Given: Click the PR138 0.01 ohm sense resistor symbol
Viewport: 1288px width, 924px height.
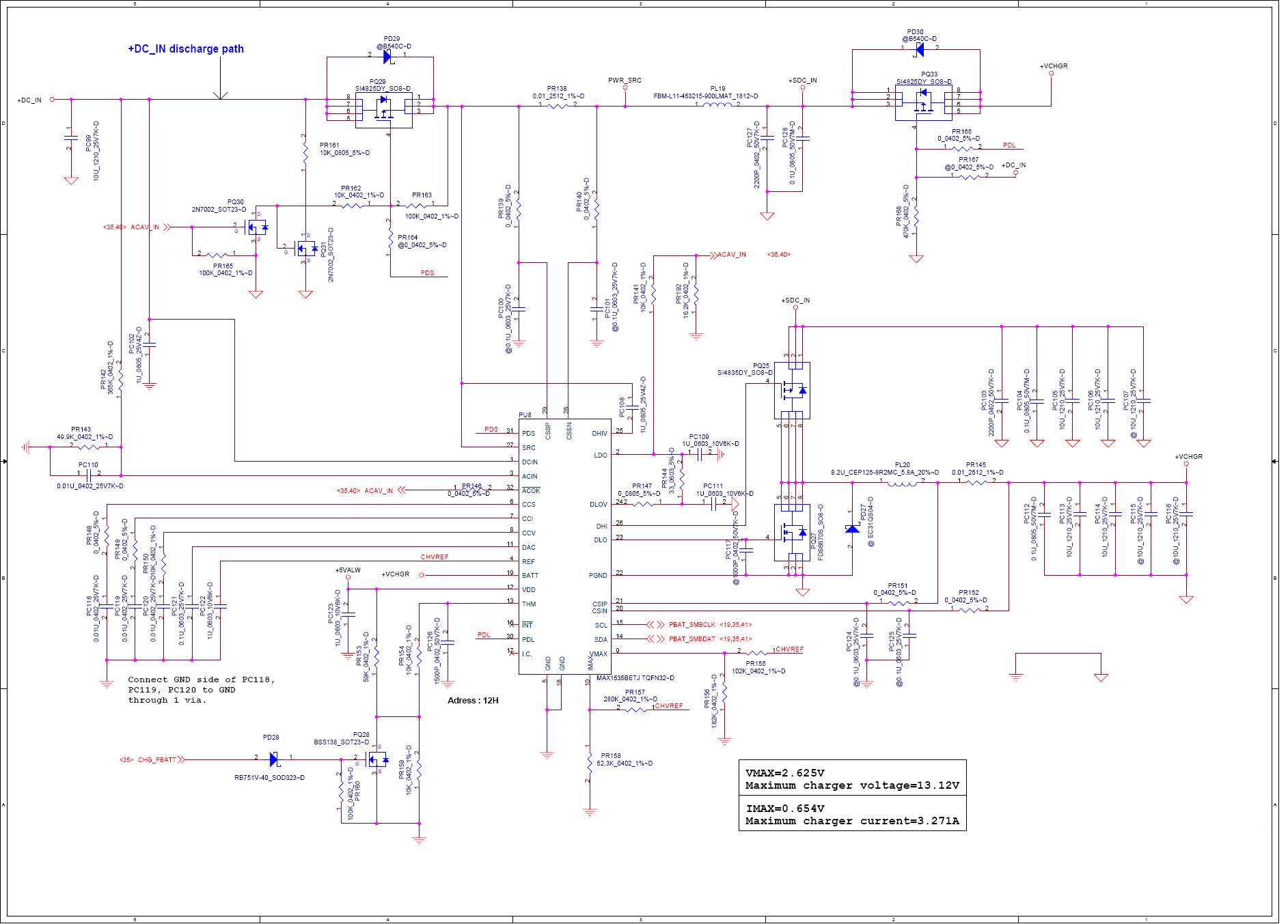Looking at the screenshot, I should pos(558,106).
